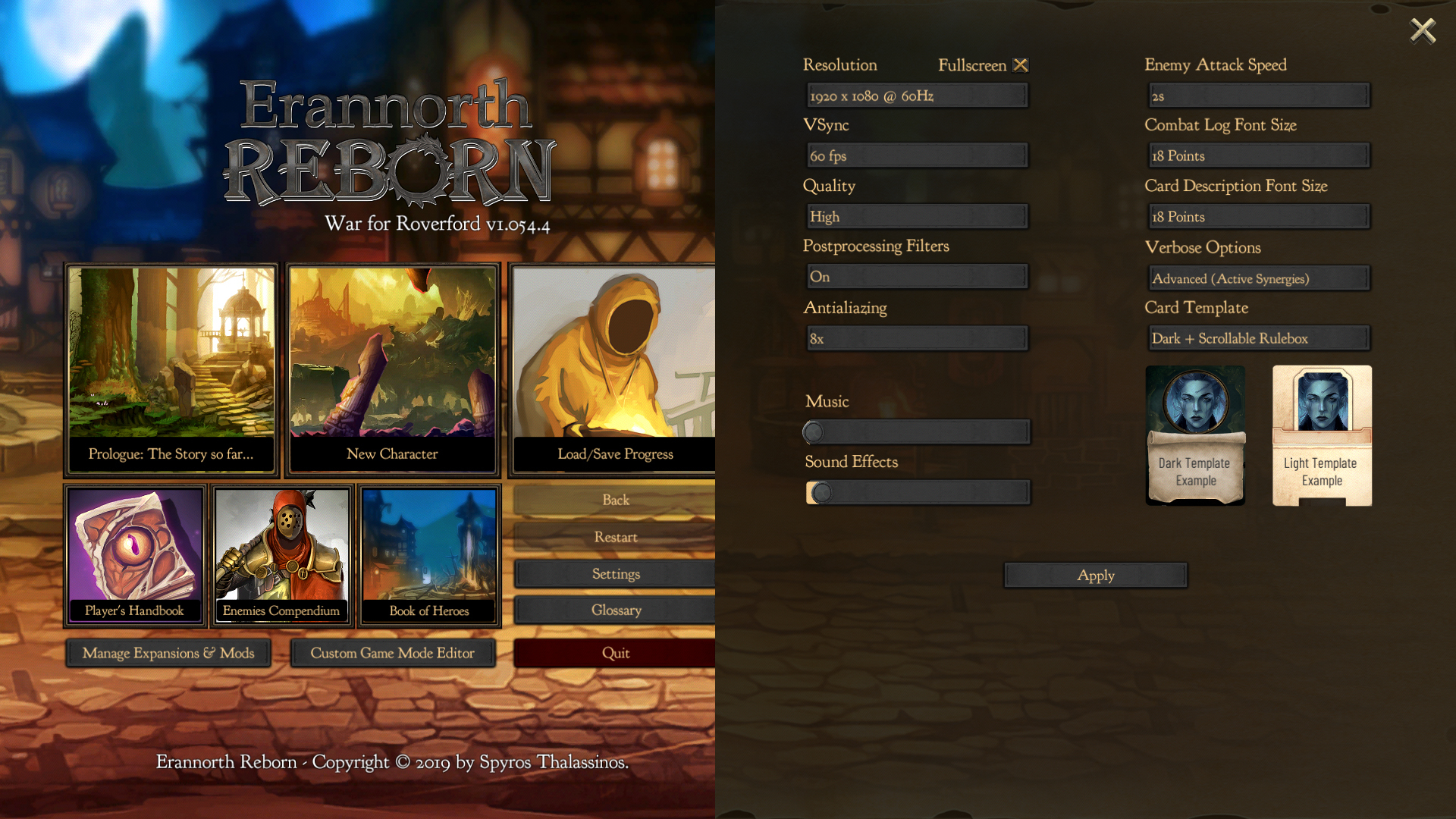Open Manage Expansions & Mods
The image size is (1456, 819).
coord(168,653)
